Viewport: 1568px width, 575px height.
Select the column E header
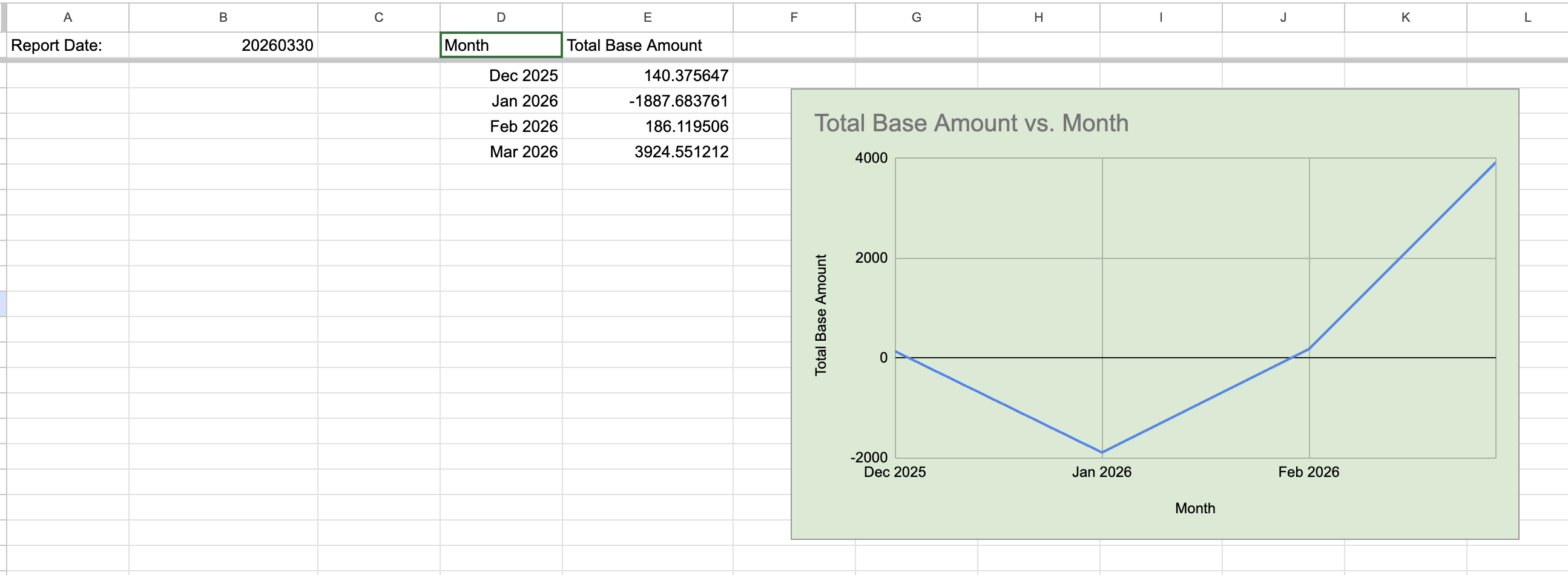pos(647,17)
